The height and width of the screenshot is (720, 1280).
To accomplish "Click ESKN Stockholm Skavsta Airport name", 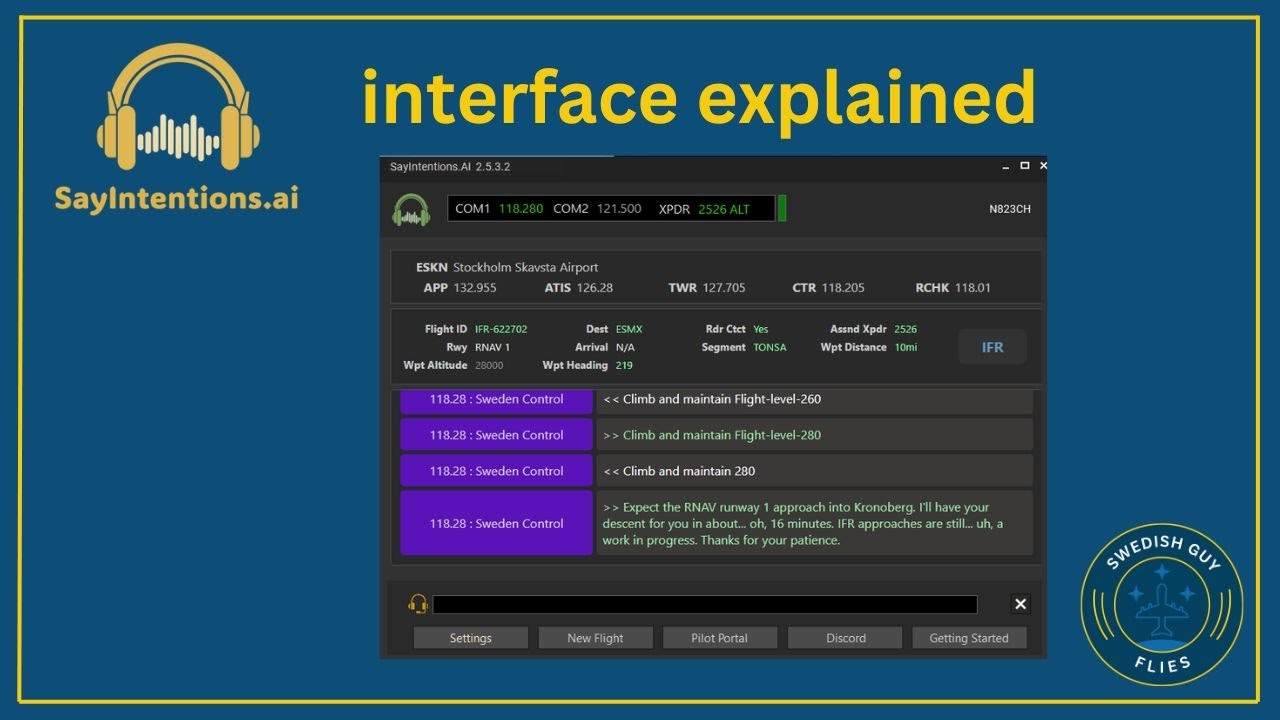I will coord(507,267).
